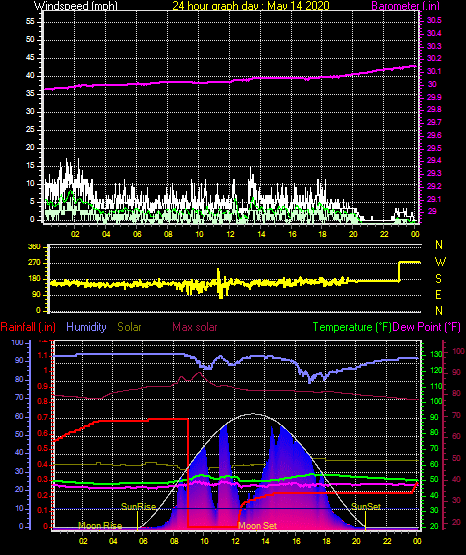Click the Rainfall (.in) legend label
466x555 pixels.
point(28,327)
